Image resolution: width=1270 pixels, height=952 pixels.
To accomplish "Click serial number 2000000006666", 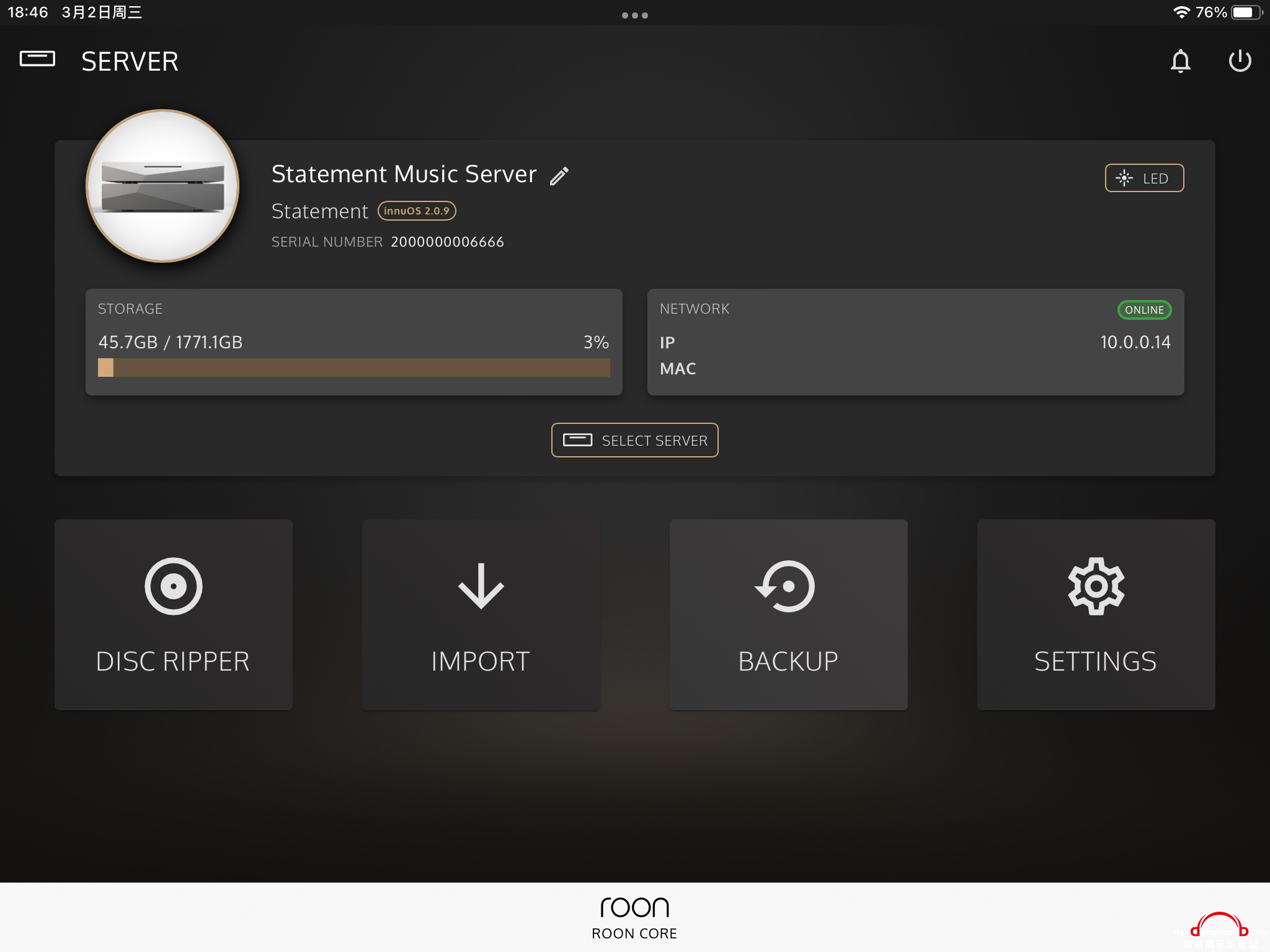I will point(447,242).
